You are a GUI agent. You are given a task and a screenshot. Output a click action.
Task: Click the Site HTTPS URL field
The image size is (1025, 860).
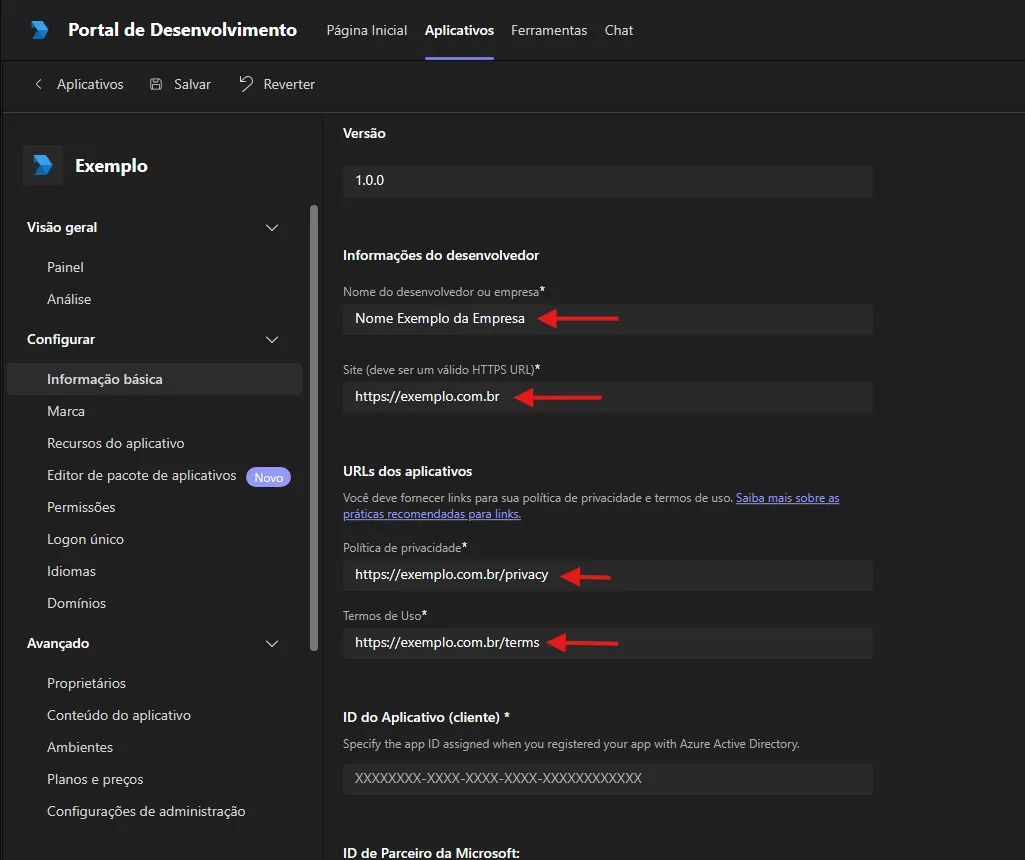point(608,397)
